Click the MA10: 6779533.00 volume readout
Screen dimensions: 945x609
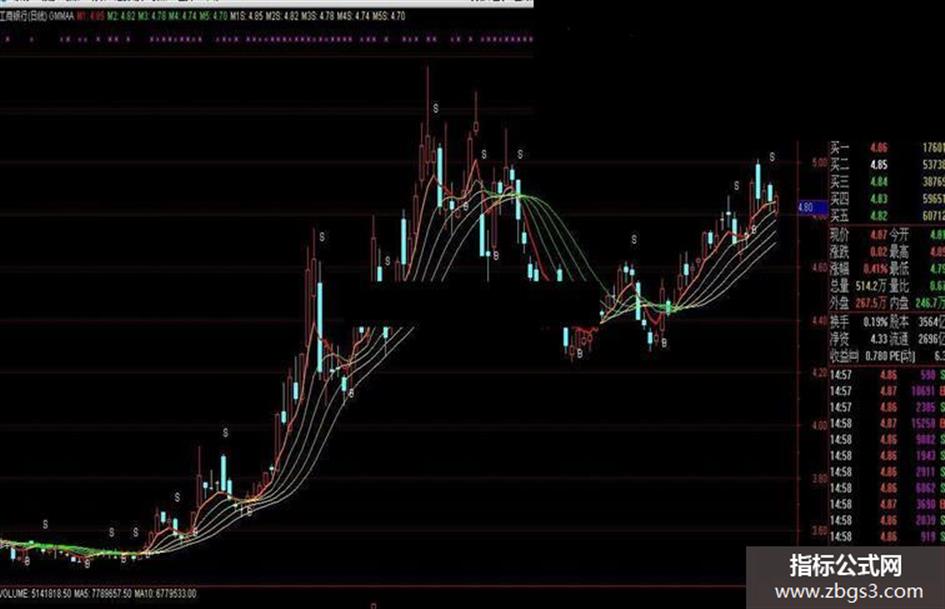[x=165, y=594]
